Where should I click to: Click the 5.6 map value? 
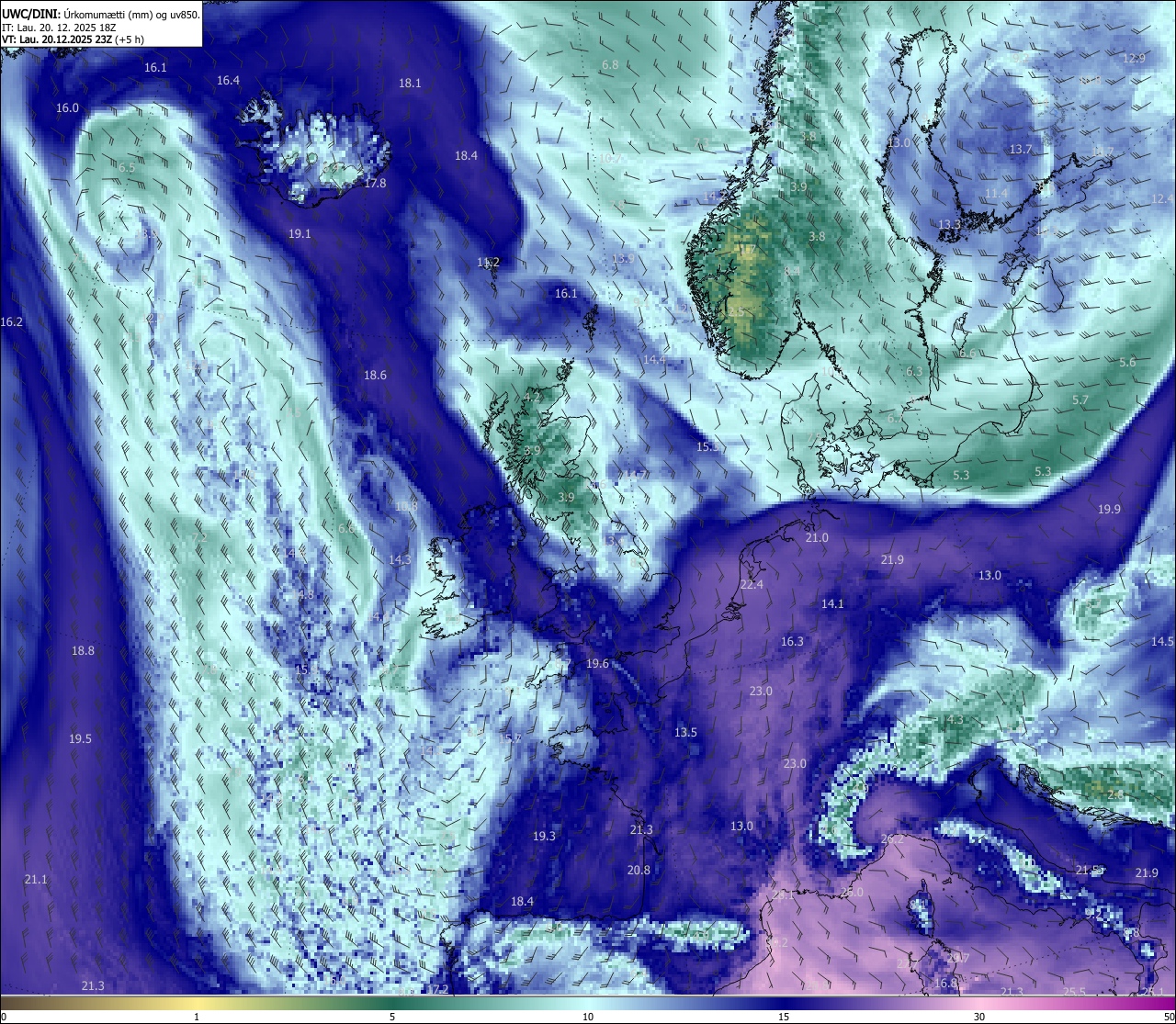coord(1127,363)
